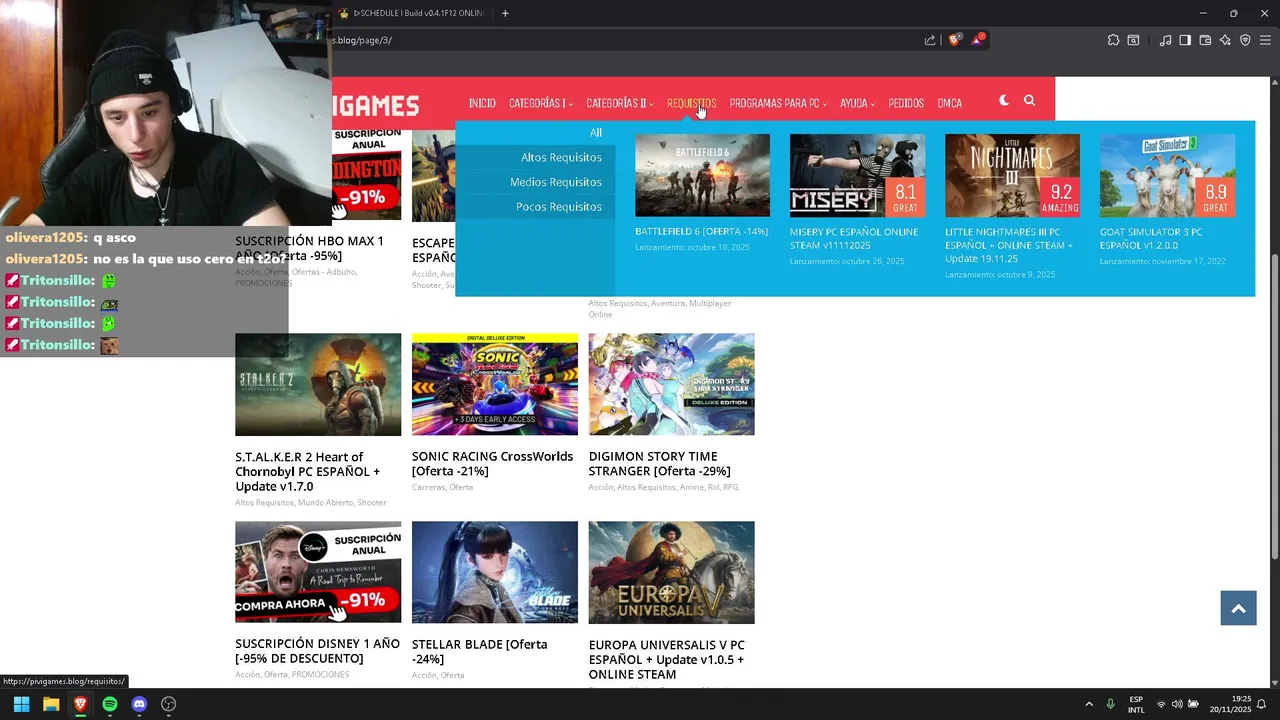Expand the PROGRAMAS PARA PC dropdown
The height and width of the screenshot is (720, 1280).
tap(778, 103)
